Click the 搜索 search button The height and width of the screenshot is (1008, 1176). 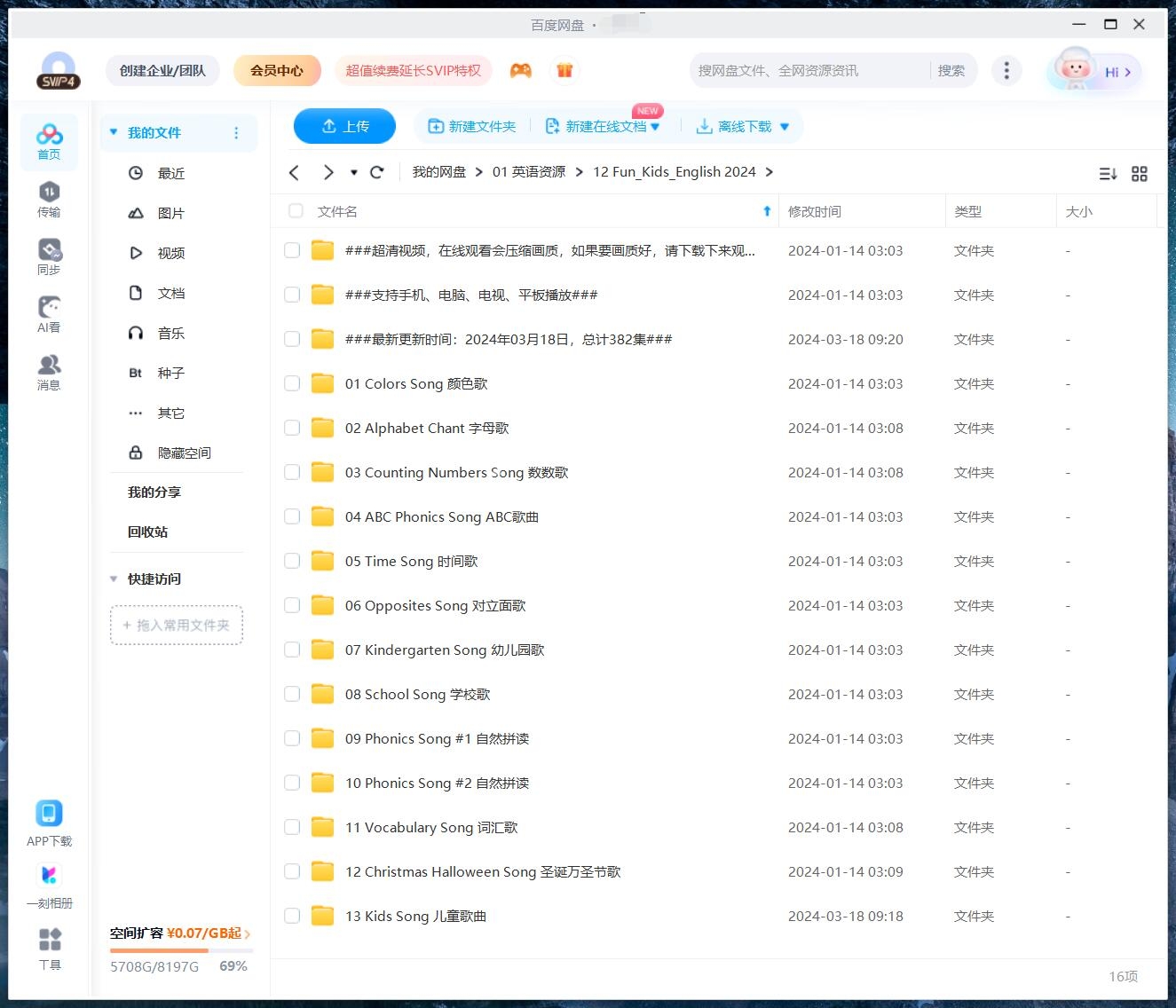tap(951, 70)
